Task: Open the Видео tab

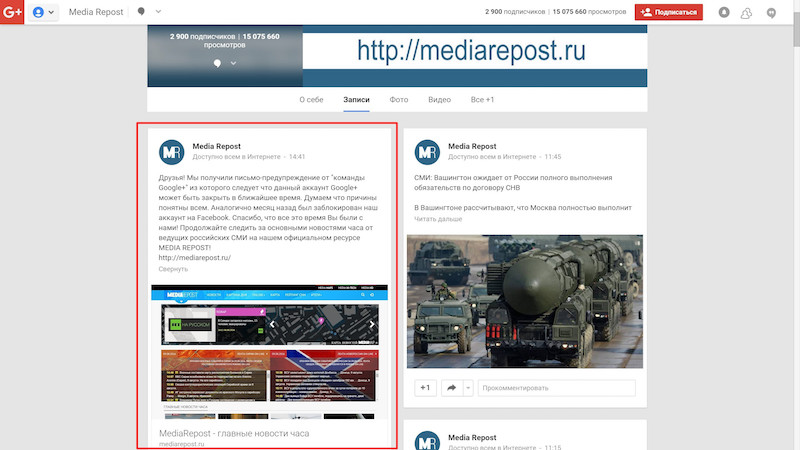Action: 439,99
